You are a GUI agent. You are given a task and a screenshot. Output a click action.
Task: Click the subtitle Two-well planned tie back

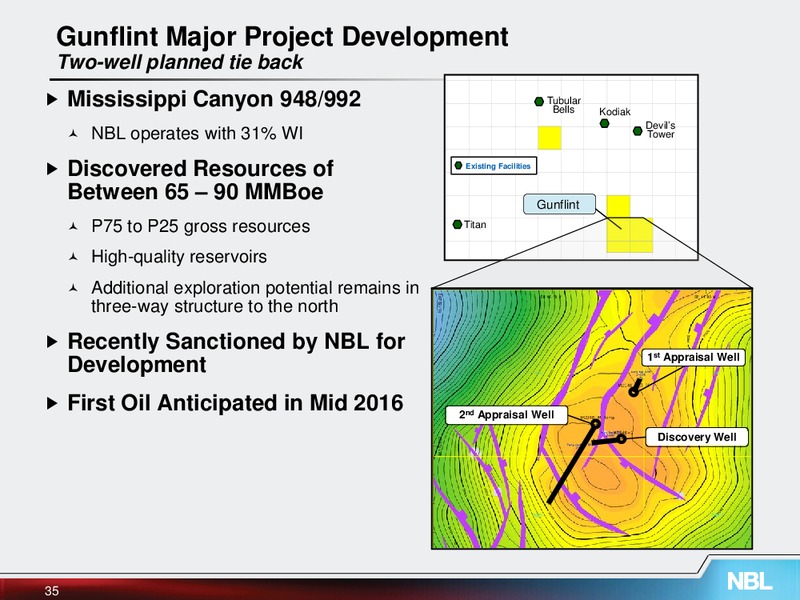pos(180,62)
